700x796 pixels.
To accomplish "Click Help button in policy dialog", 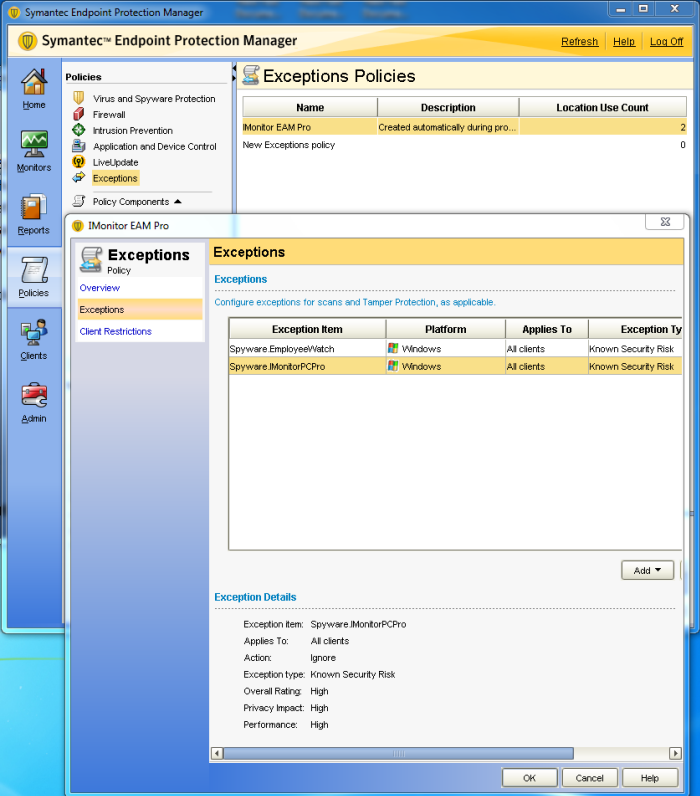I will point(650,778).
